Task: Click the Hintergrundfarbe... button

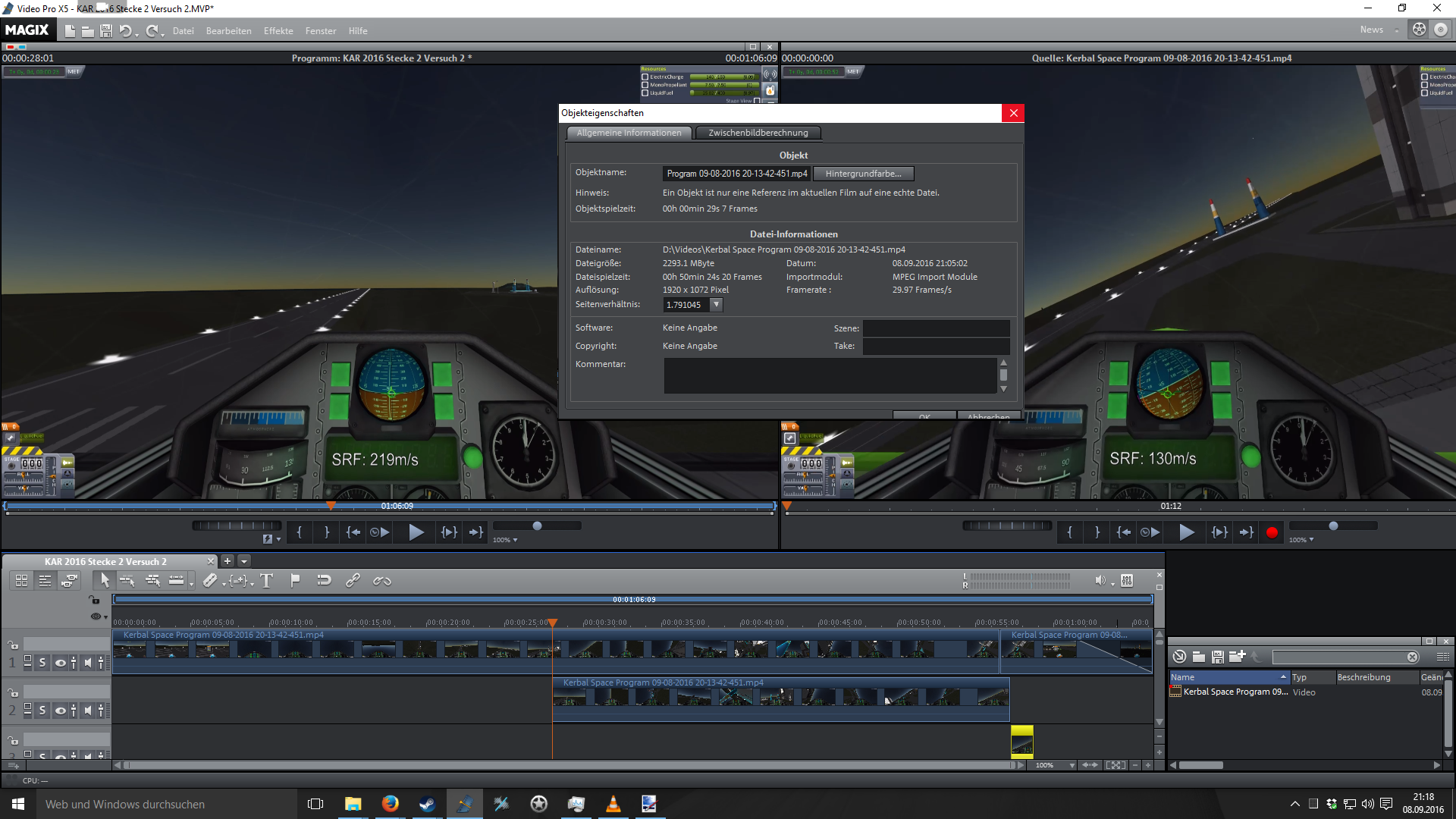Action: pos(863,174)
